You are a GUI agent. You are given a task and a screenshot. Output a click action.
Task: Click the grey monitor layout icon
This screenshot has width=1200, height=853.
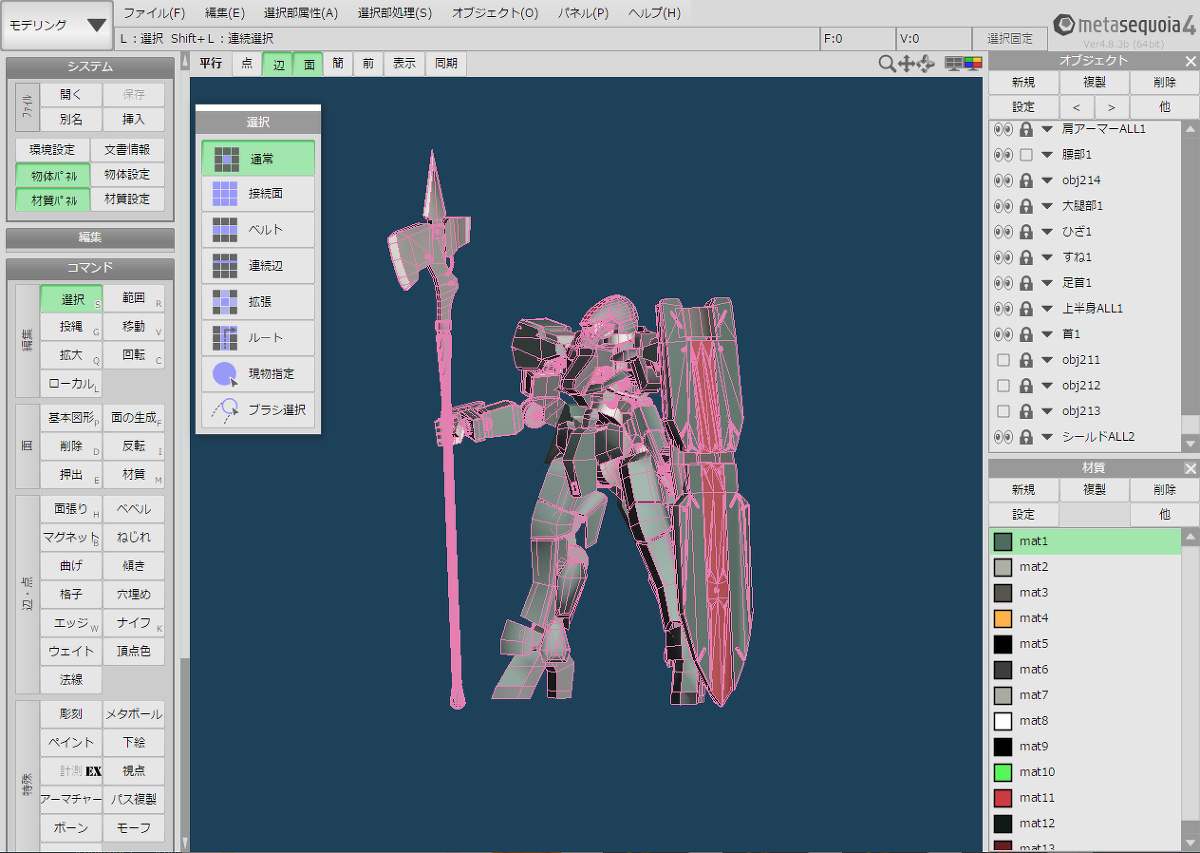[954, 64]
